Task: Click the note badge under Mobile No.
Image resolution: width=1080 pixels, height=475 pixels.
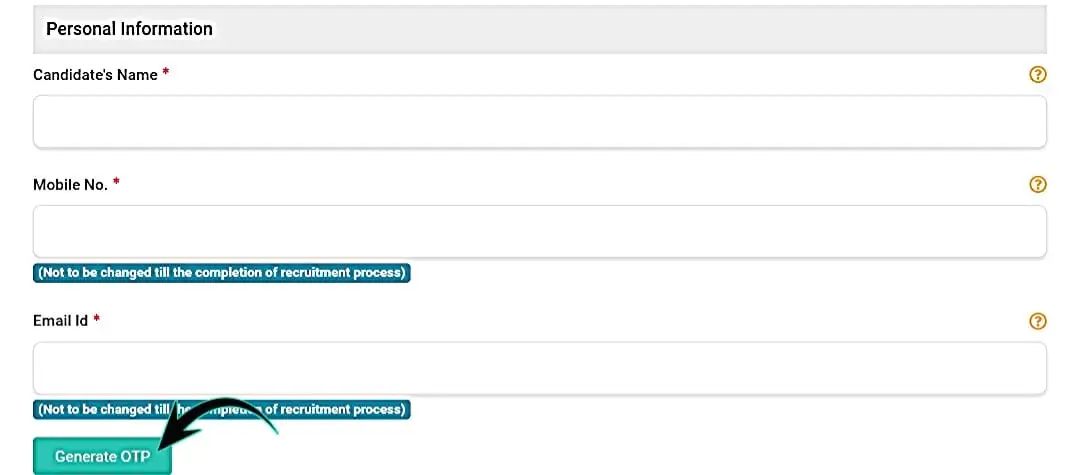Action: click(x=222, y=273)
